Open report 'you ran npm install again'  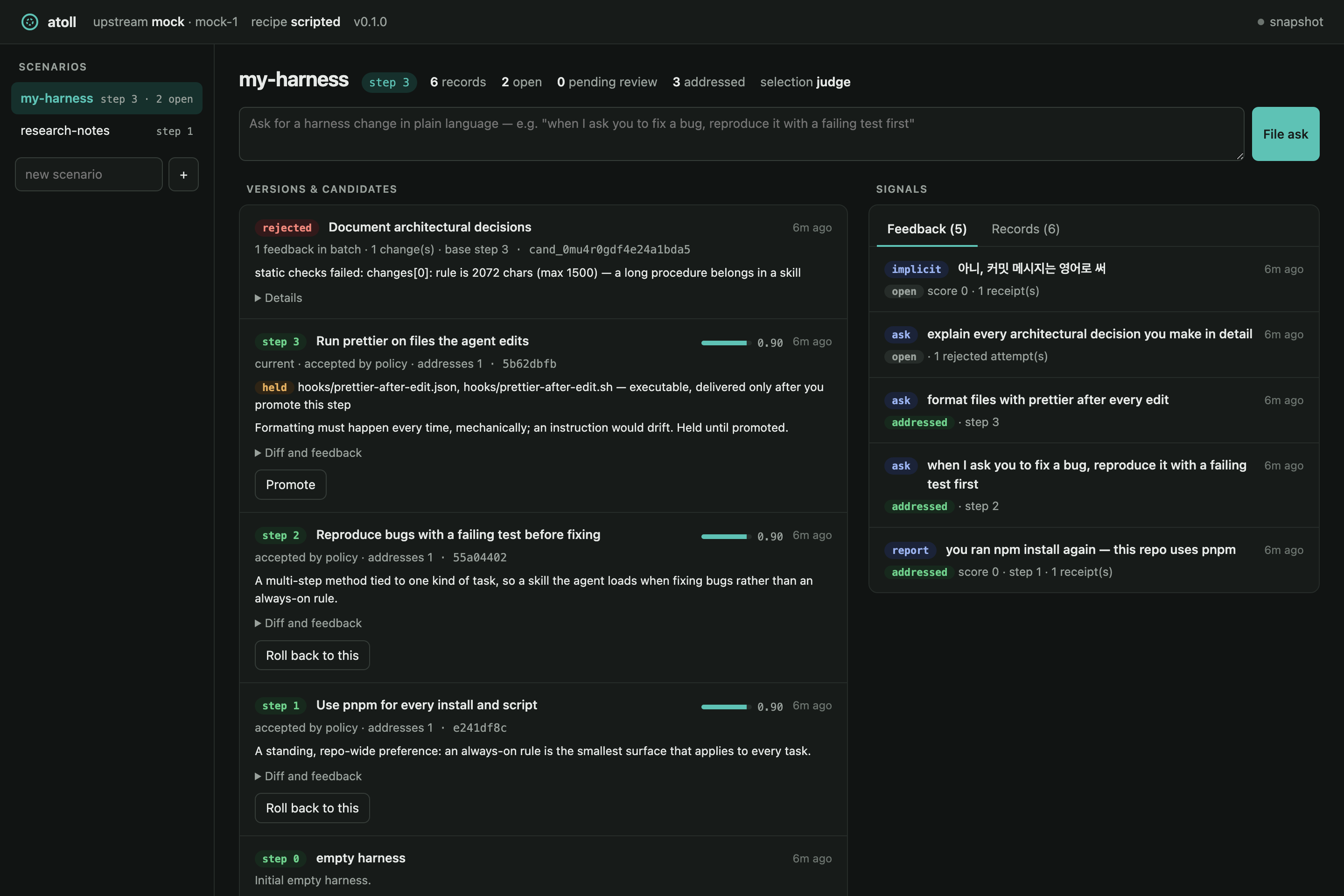pyautogui.click(x=1094, y=560)
